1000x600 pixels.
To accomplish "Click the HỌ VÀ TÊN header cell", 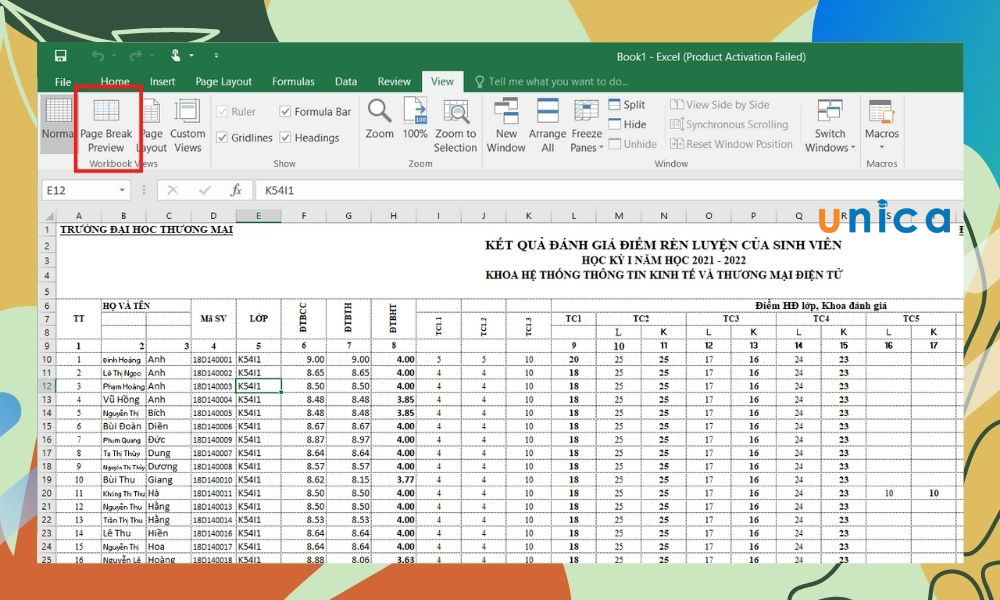I will coord(146,305).
